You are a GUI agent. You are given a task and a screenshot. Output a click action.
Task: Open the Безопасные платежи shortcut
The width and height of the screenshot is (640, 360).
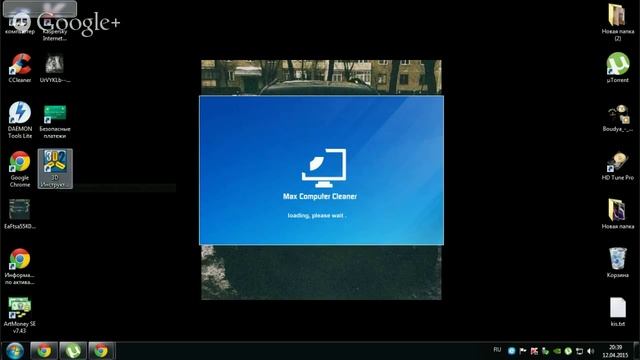(x=55, y=121)
